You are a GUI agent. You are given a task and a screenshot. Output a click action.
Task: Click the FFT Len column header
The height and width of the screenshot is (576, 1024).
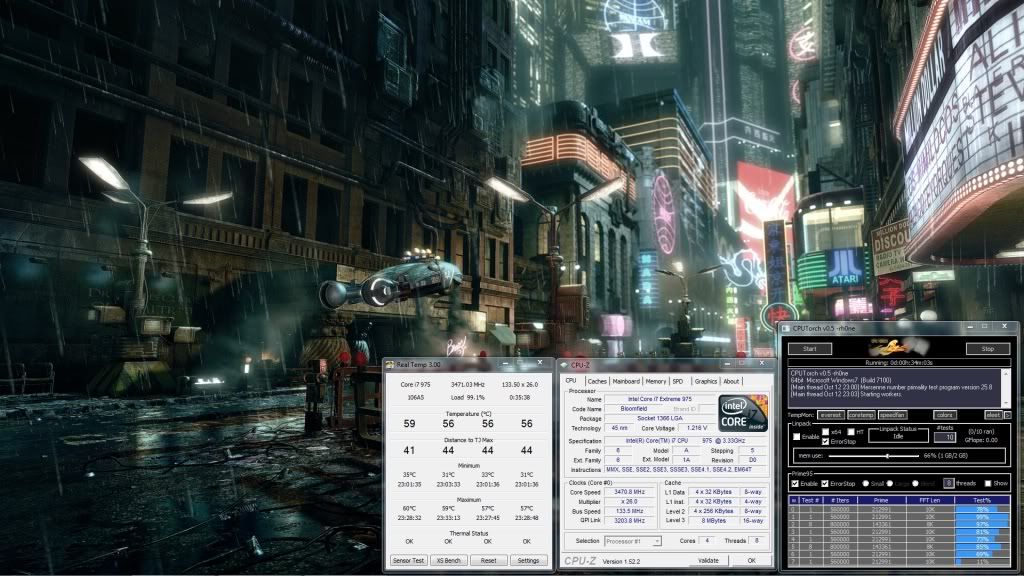click(x=930, y=500)
